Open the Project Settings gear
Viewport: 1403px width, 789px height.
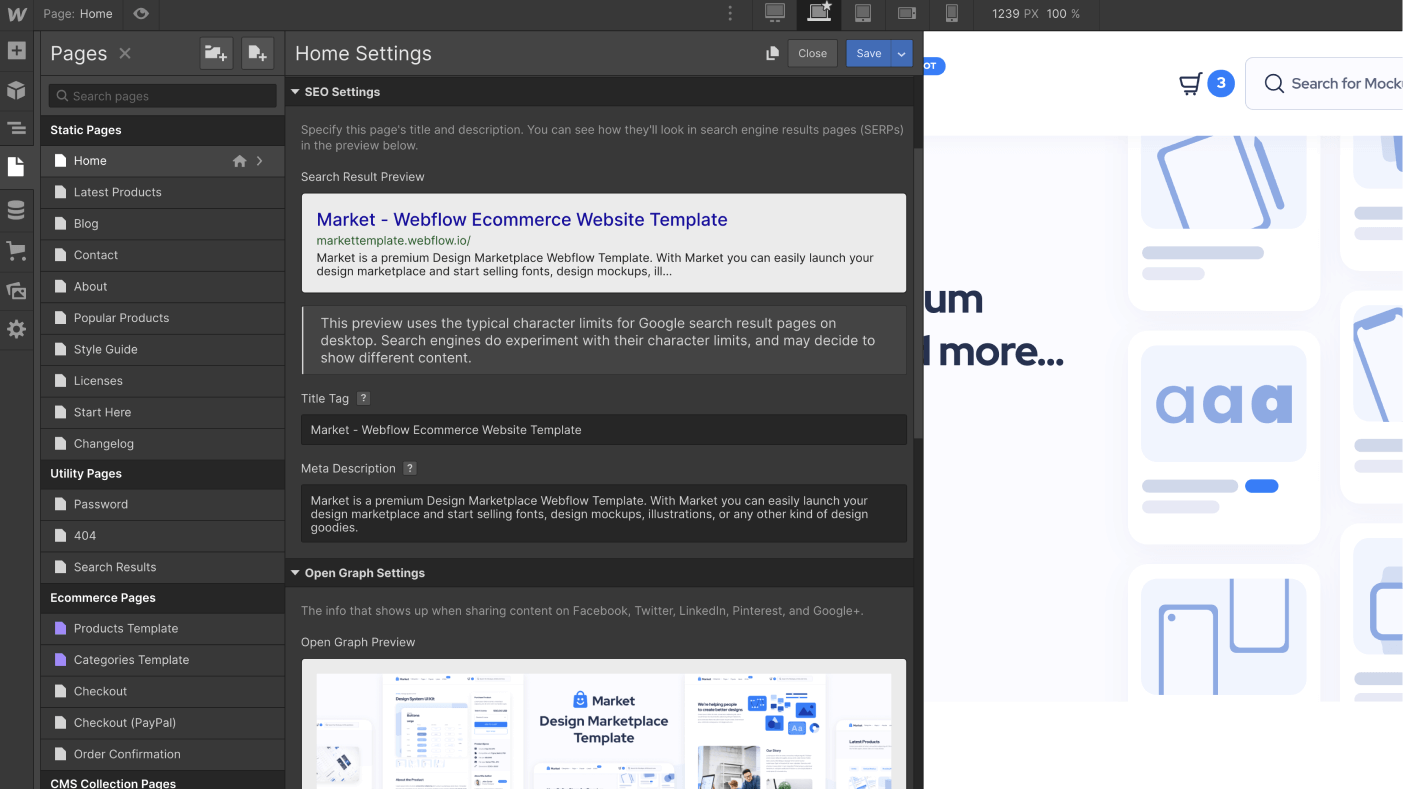[x=16, y=329]
